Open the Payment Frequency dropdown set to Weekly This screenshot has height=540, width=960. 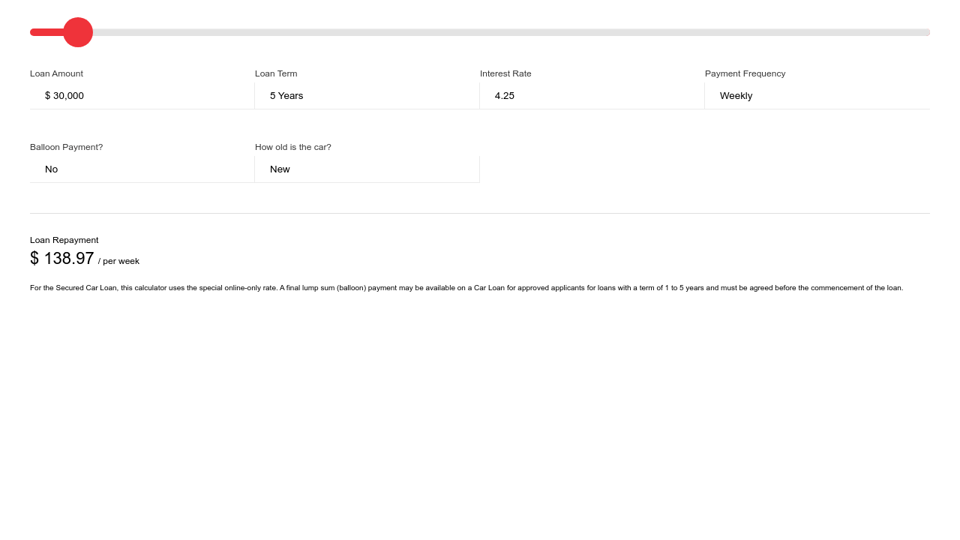pos(816,96)
